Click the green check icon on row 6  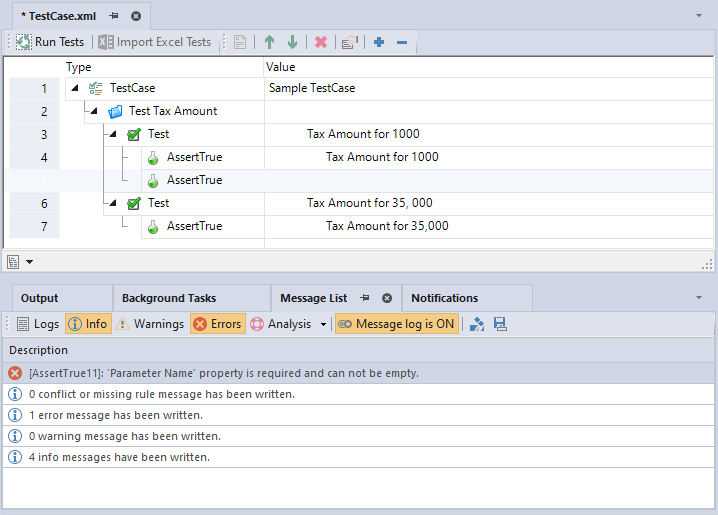[134, 203]
